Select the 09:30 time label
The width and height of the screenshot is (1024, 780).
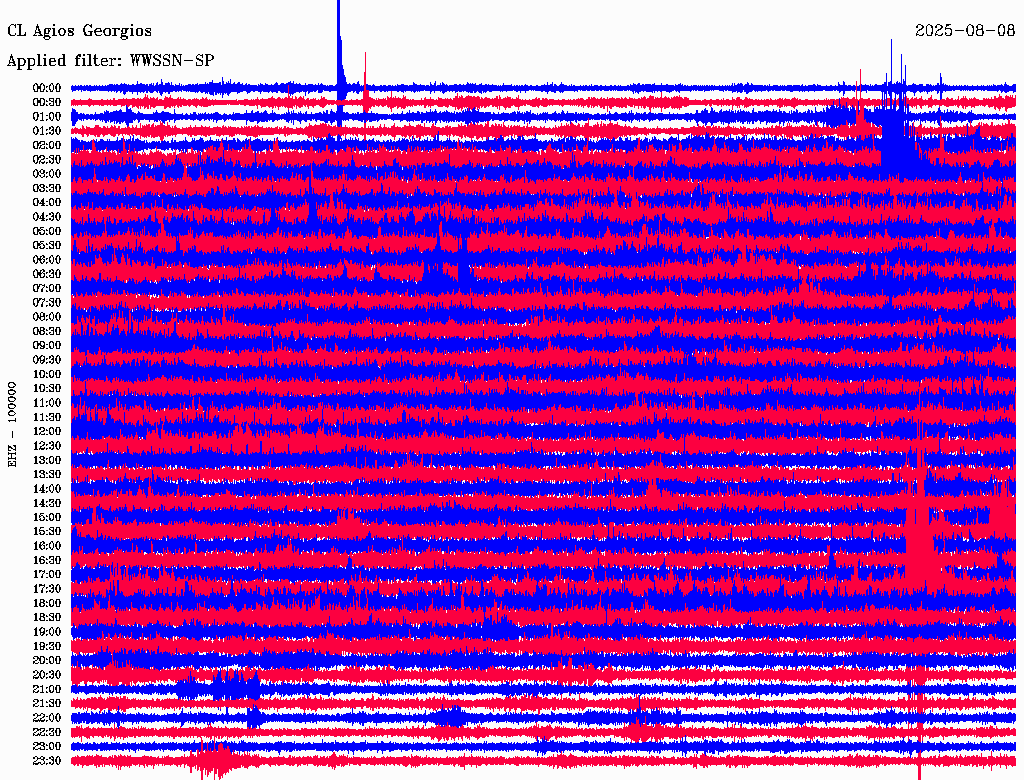pos(47,360)
